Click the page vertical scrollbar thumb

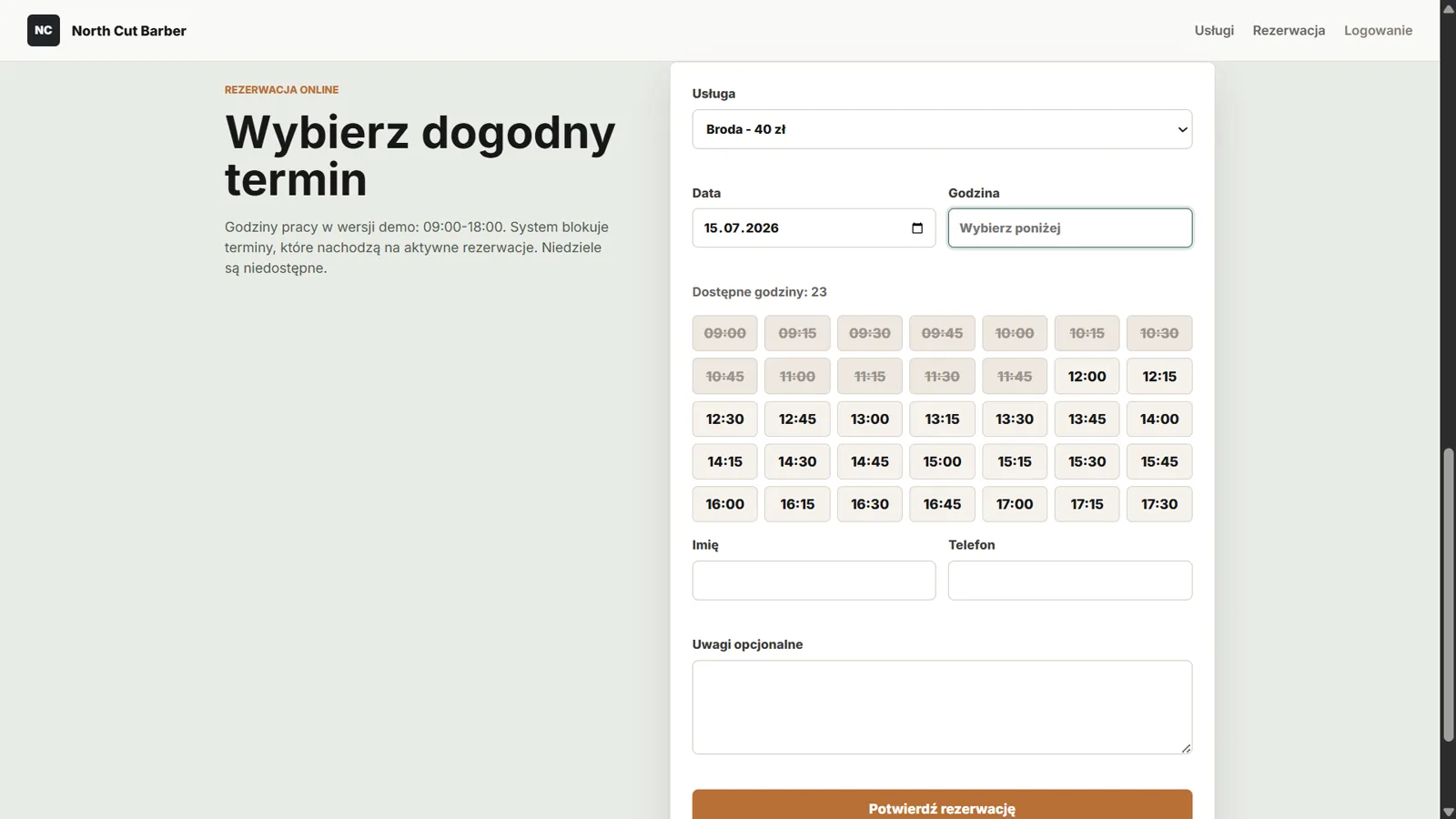(x=1448, y=594)
